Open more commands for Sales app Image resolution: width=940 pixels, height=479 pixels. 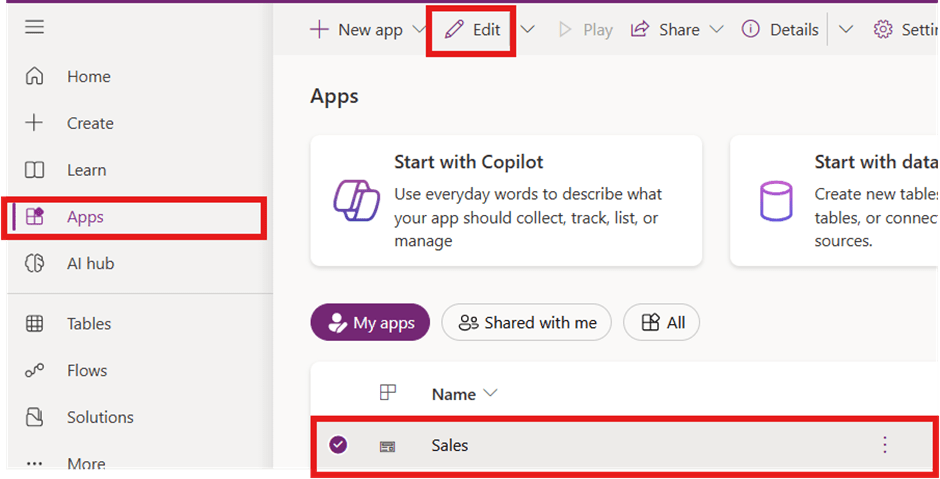pos(884,445)
